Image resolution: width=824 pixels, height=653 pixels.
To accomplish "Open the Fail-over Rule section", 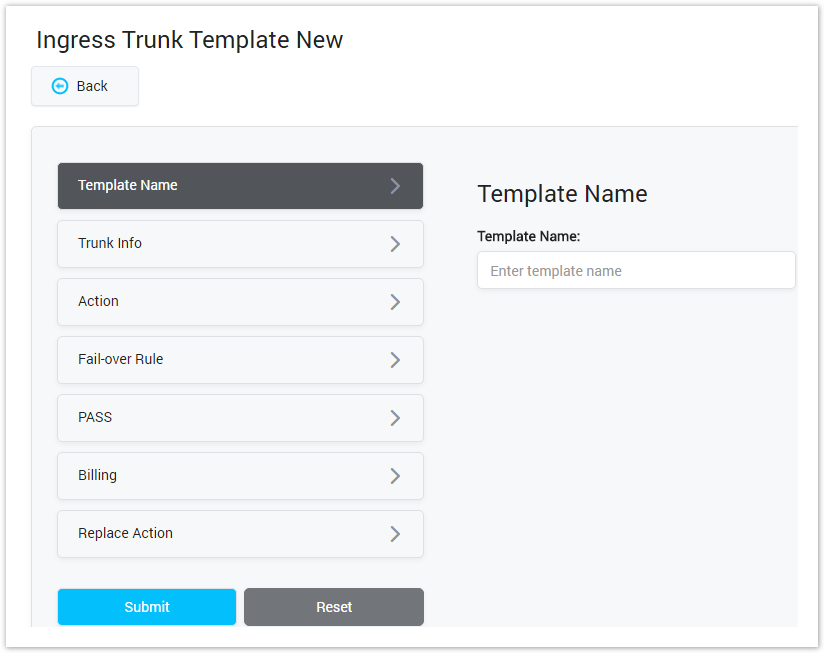I will [120, 359].
